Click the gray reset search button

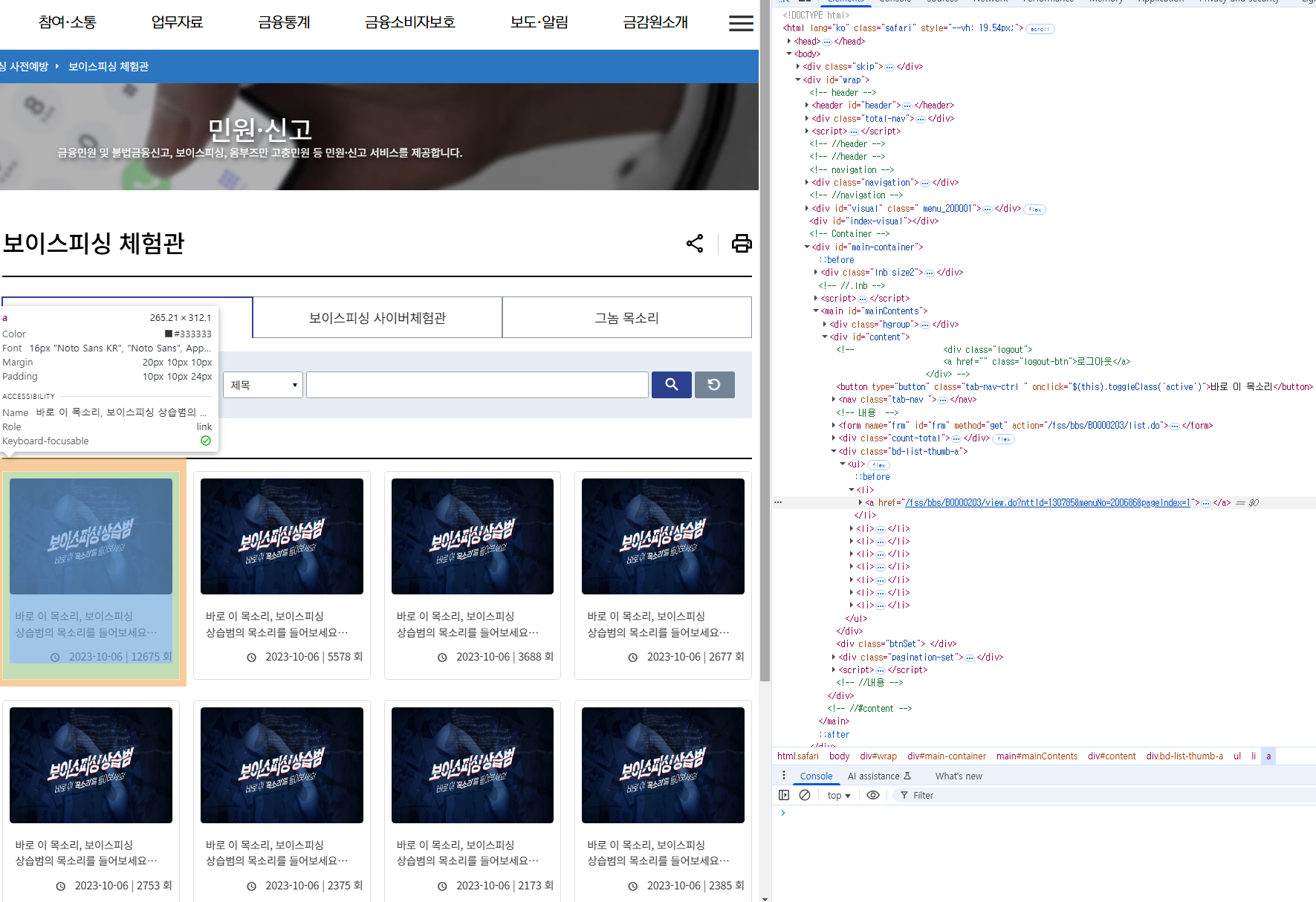click(x=715, y=385)
